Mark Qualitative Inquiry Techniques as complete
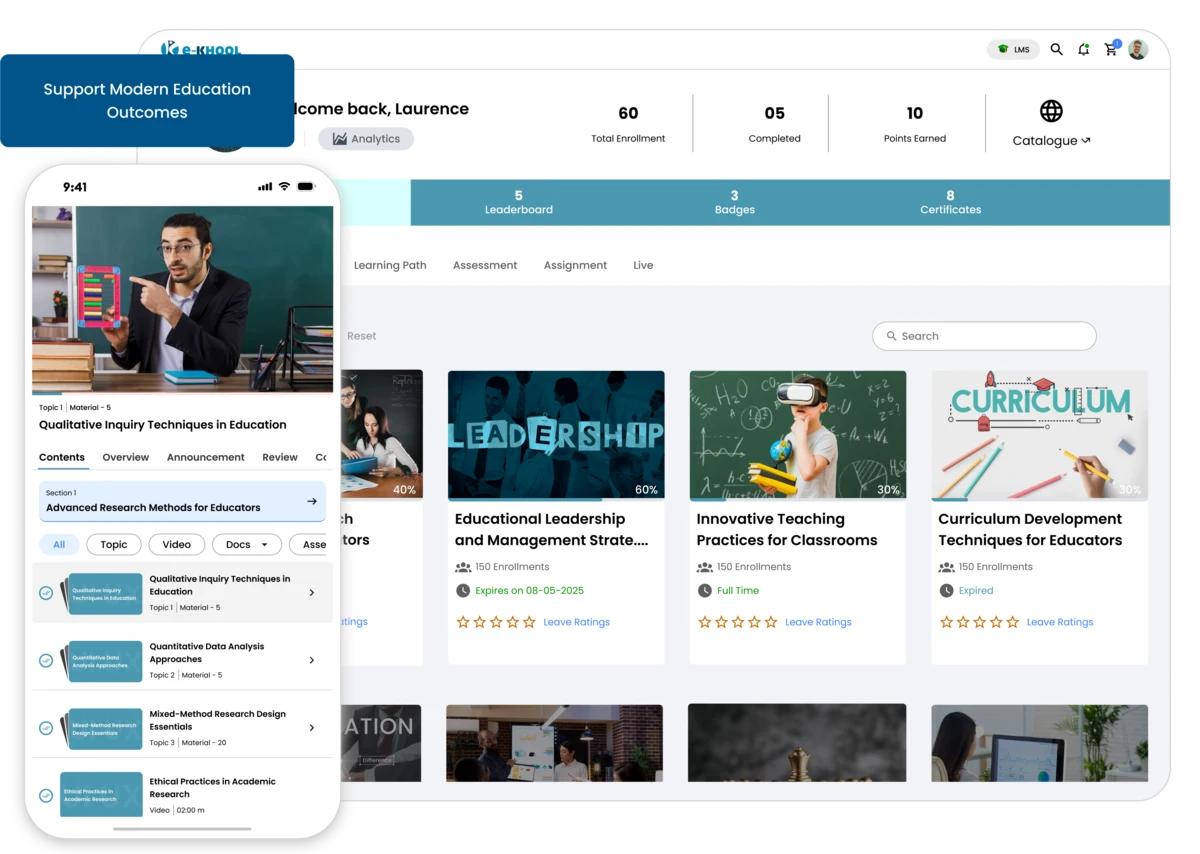Screen dimensions: 1200x854 click(x=44, y=593)
